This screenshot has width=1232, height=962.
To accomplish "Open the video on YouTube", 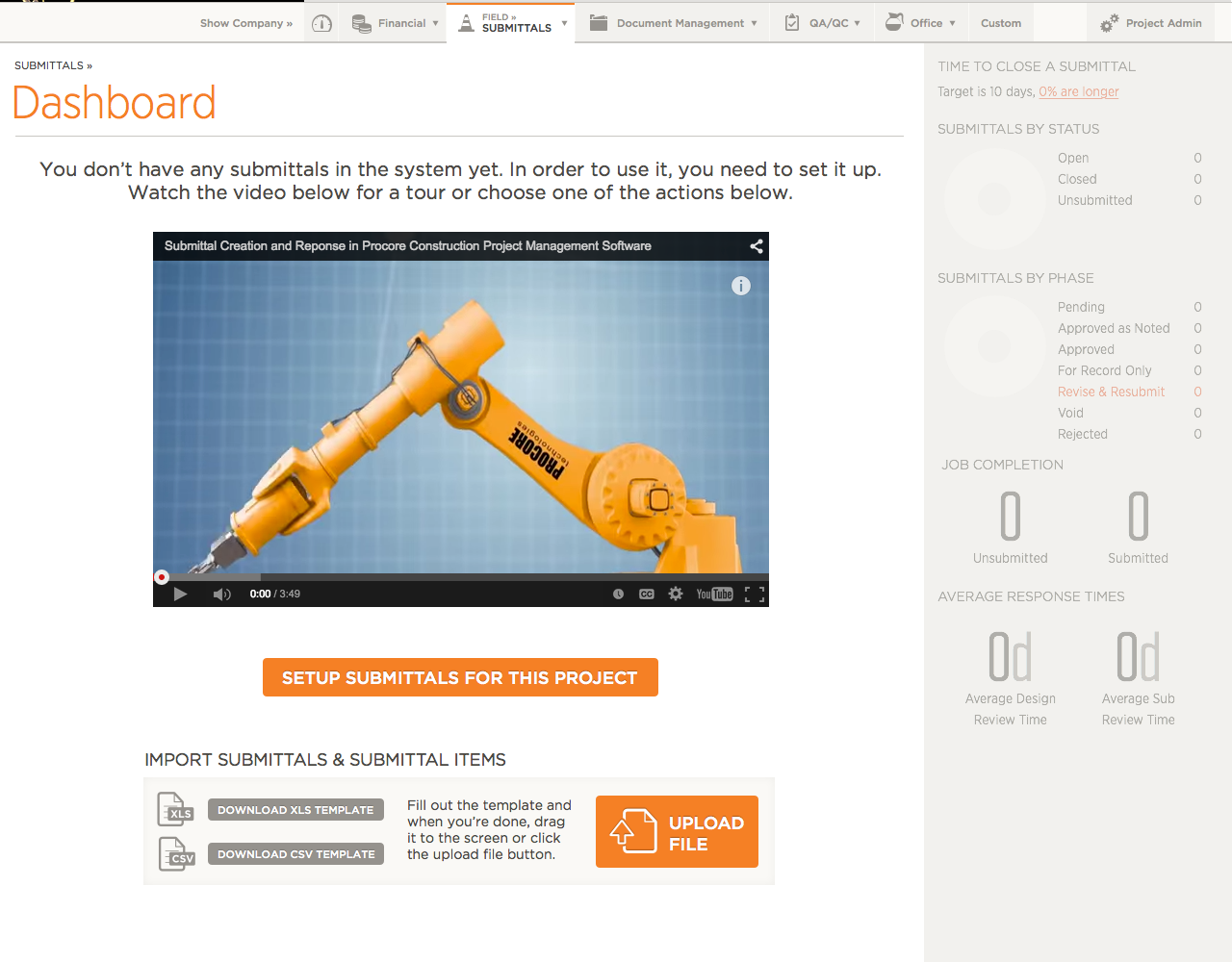I will [714, 594].
